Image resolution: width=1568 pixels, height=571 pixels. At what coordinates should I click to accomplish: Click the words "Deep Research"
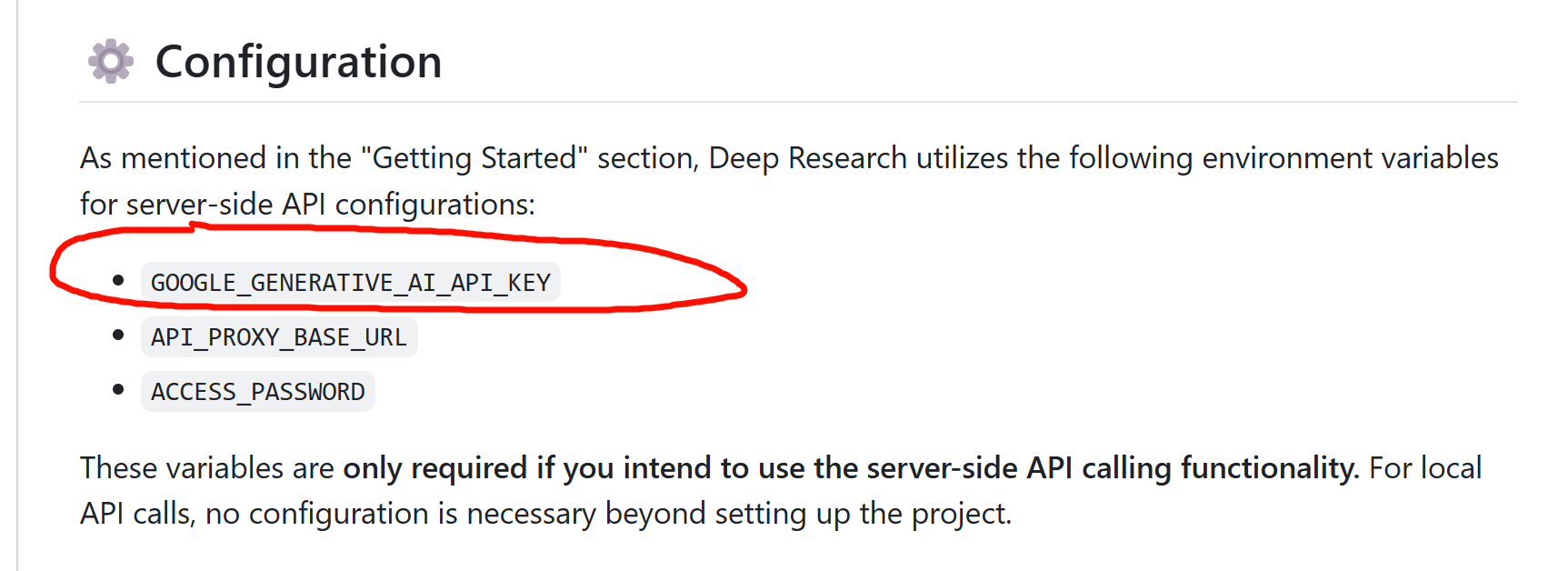click(x=807, y=158)
